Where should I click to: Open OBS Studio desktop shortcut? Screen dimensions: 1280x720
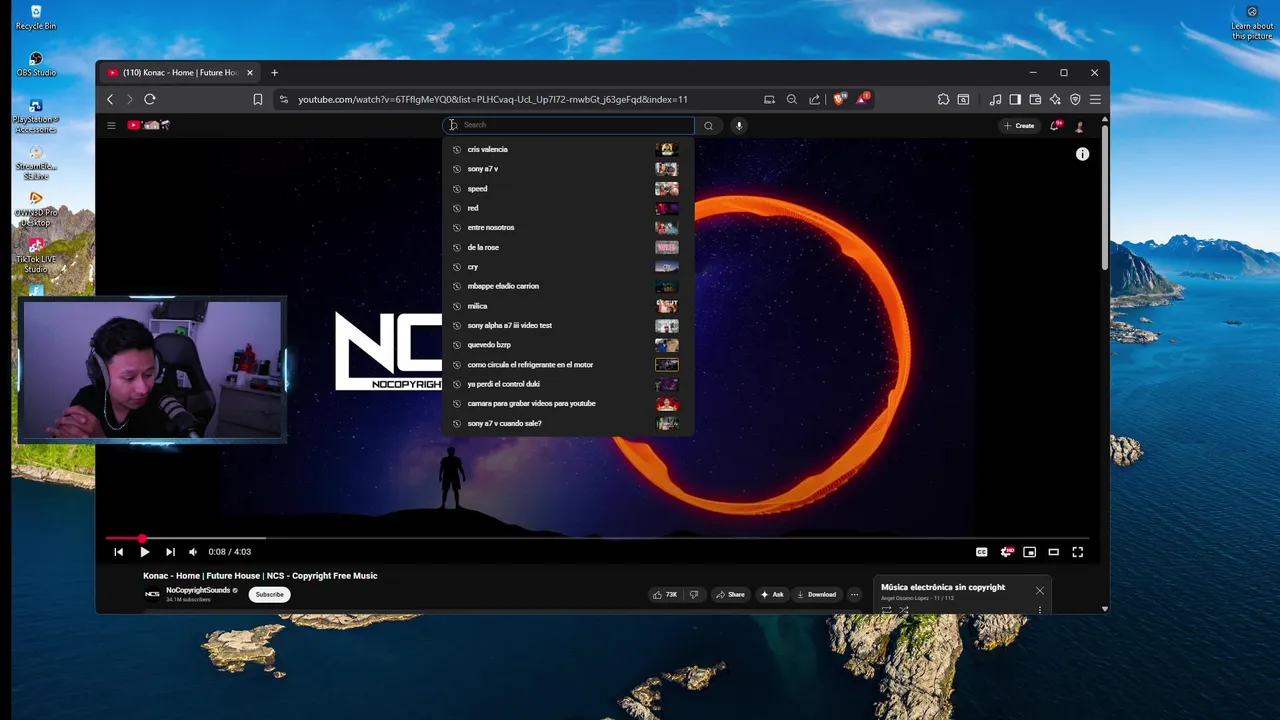(x=36, y=65)
